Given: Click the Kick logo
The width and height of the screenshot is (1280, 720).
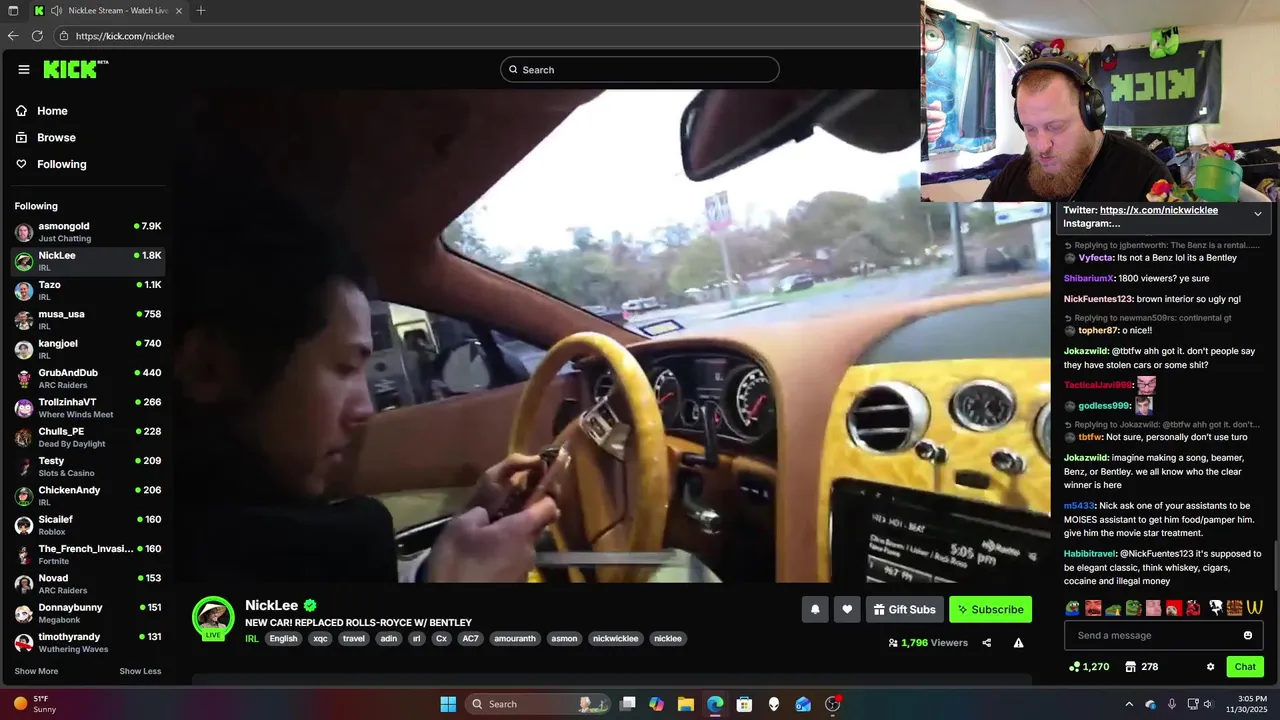Looking at the screenshot, I should click(x=75, y=69).
